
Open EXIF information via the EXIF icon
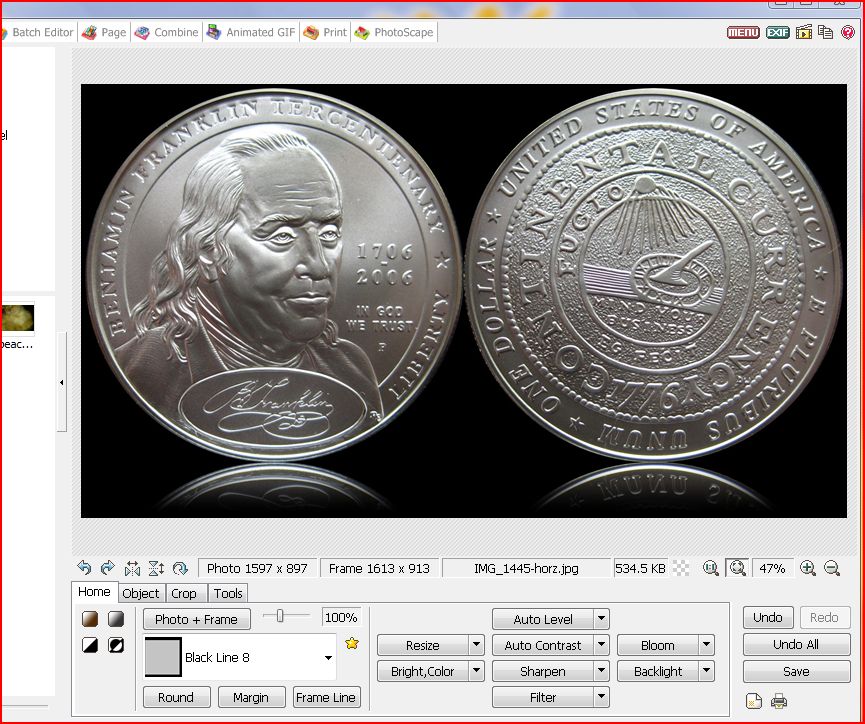tap(777, 32)
